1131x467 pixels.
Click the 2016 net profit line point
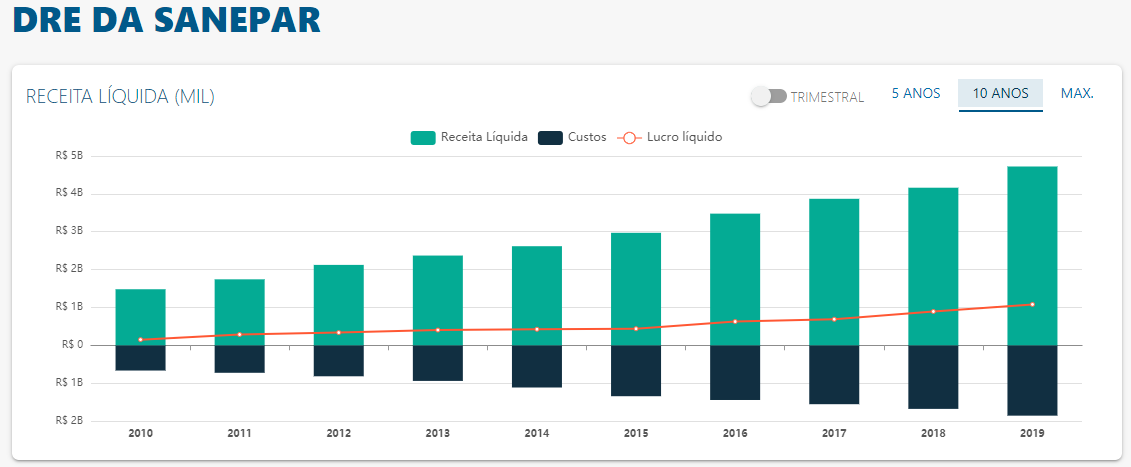click(735, 321)
